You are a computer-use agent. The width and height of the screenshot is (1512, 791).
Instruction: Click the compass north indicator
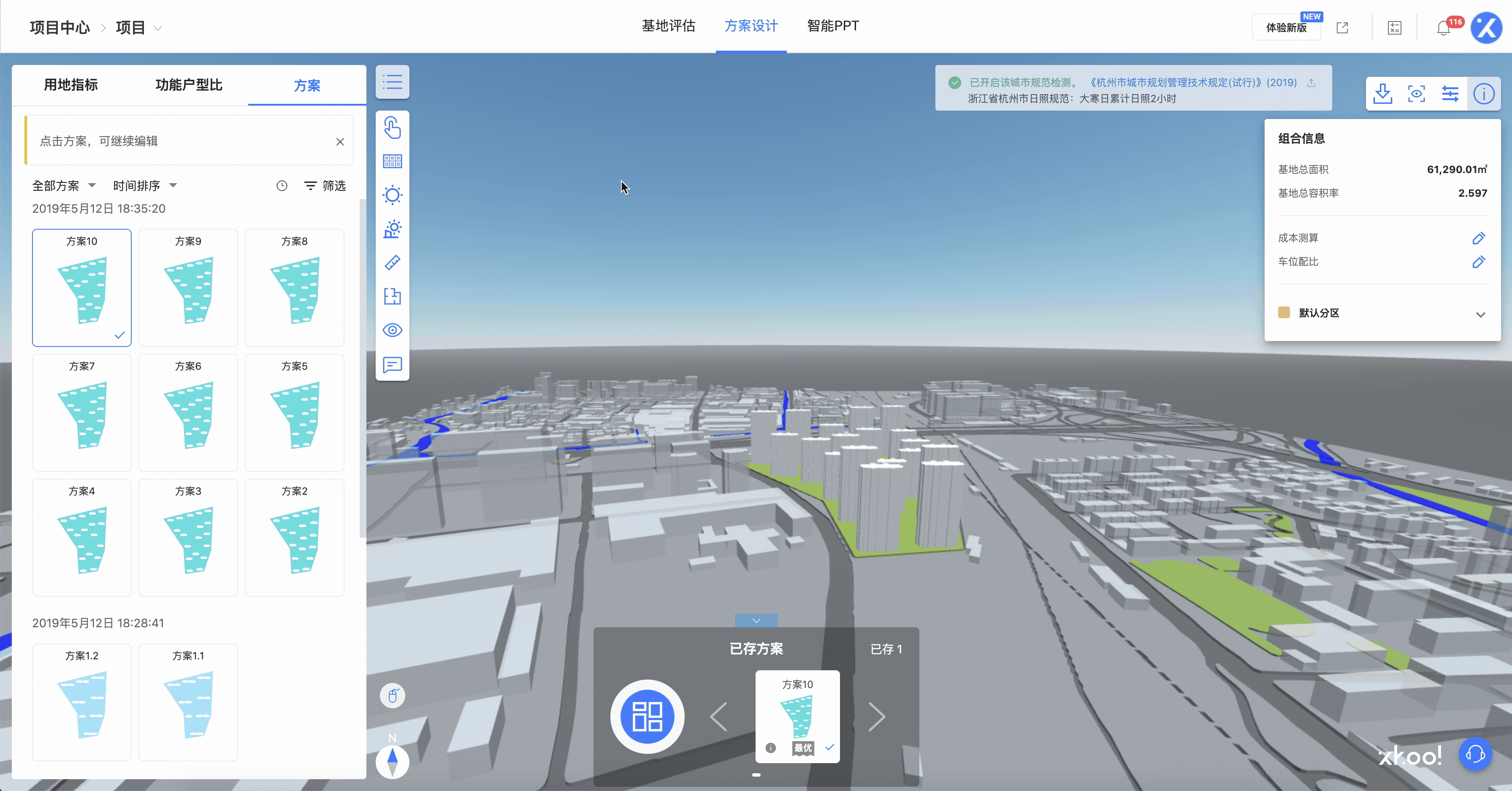[x=392, y=761]
